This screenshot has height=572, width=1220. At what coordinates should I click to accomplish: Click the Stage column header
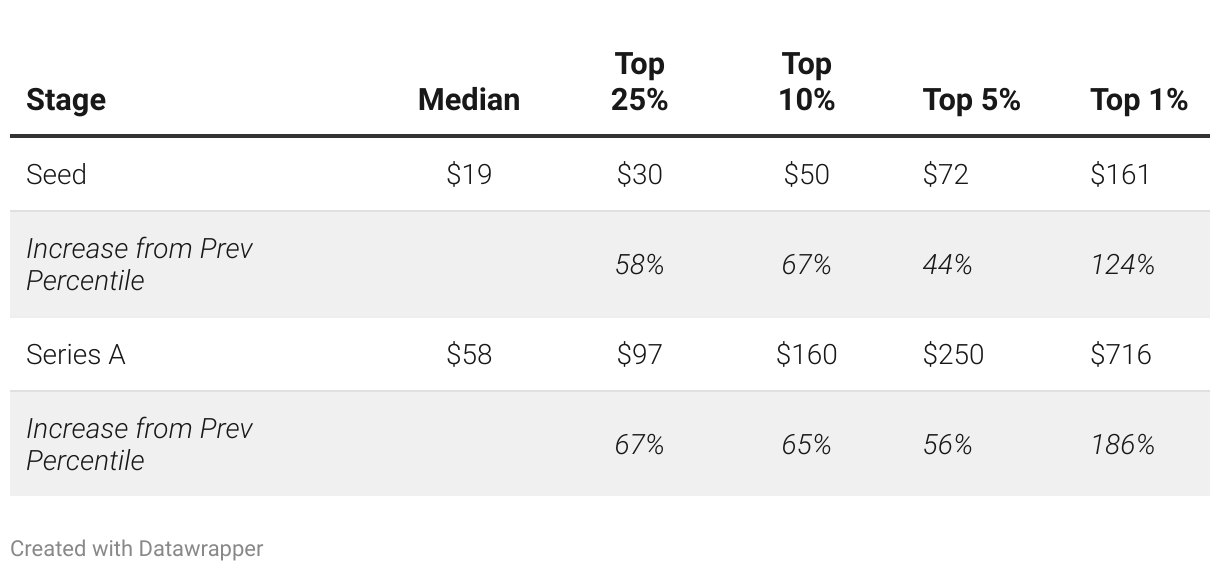(66, 100)
